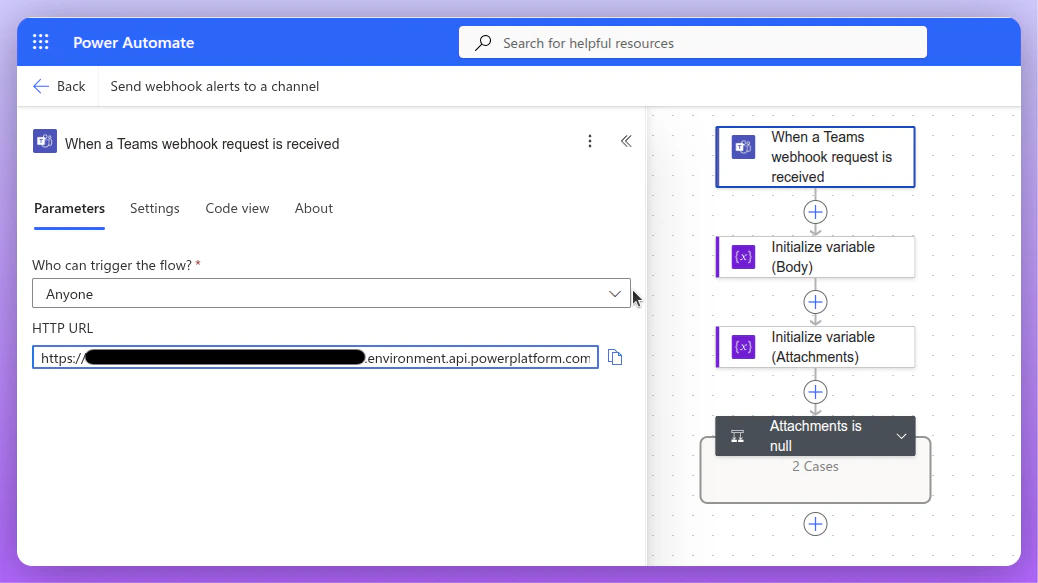Image resolution: width=1038 pixels, height=583 pixels.
Task: Select the Parameters tab
Action: (70, 208)
